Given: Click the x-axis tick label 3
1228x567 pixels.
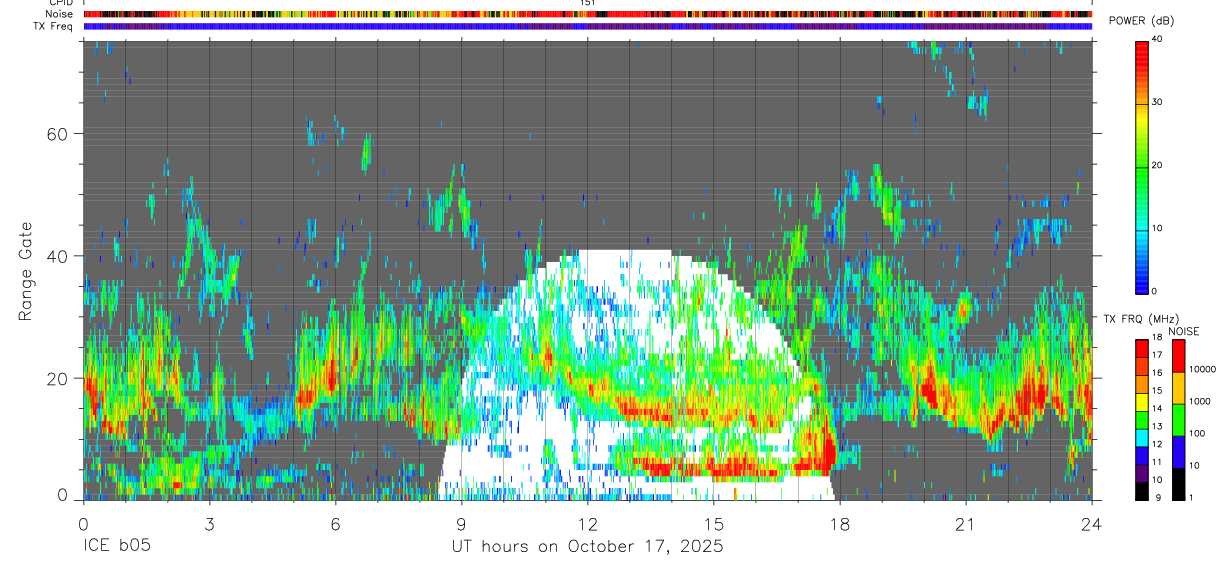Looking at the screenshot, I should coord(209,524).
